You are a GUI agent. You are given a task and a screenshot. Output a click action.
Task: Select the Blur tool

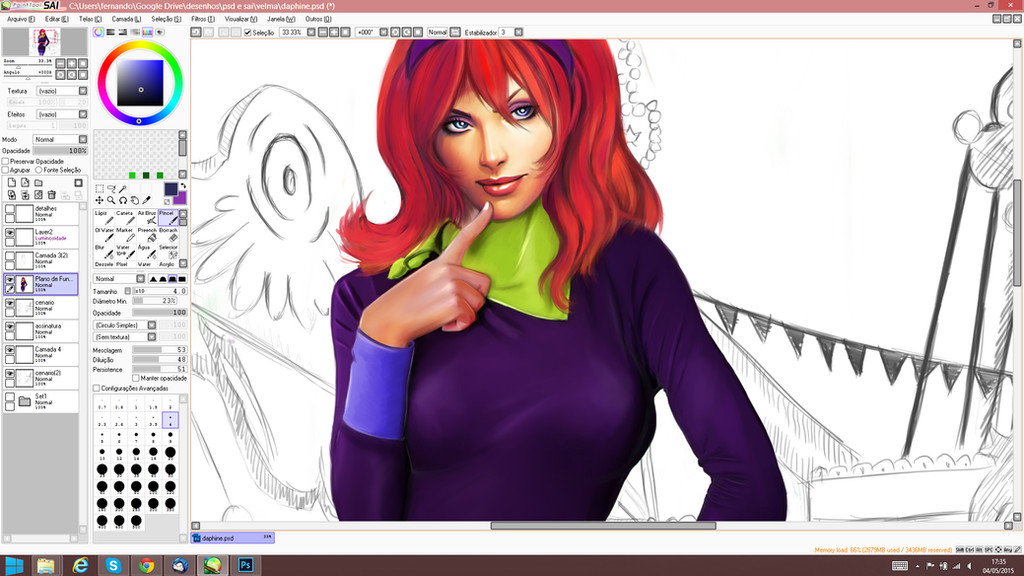(x=104, y=251)
